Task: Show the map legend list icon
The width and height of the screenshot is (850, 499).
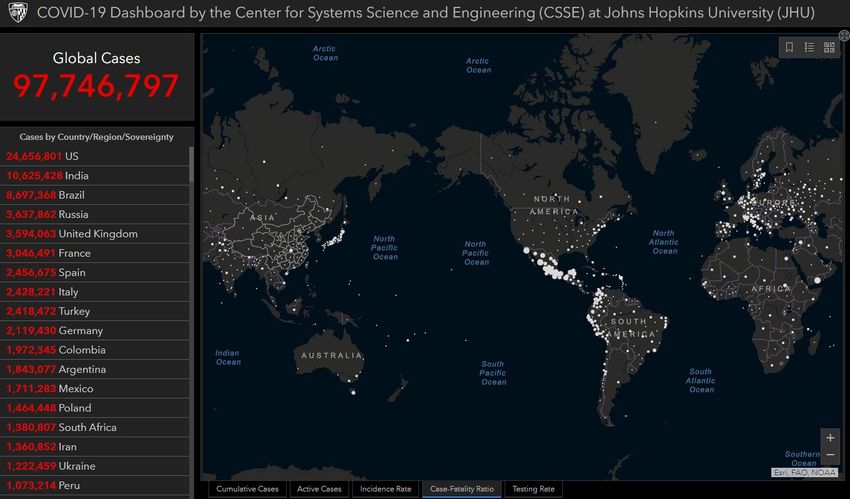Action: (x=809, y=48)
